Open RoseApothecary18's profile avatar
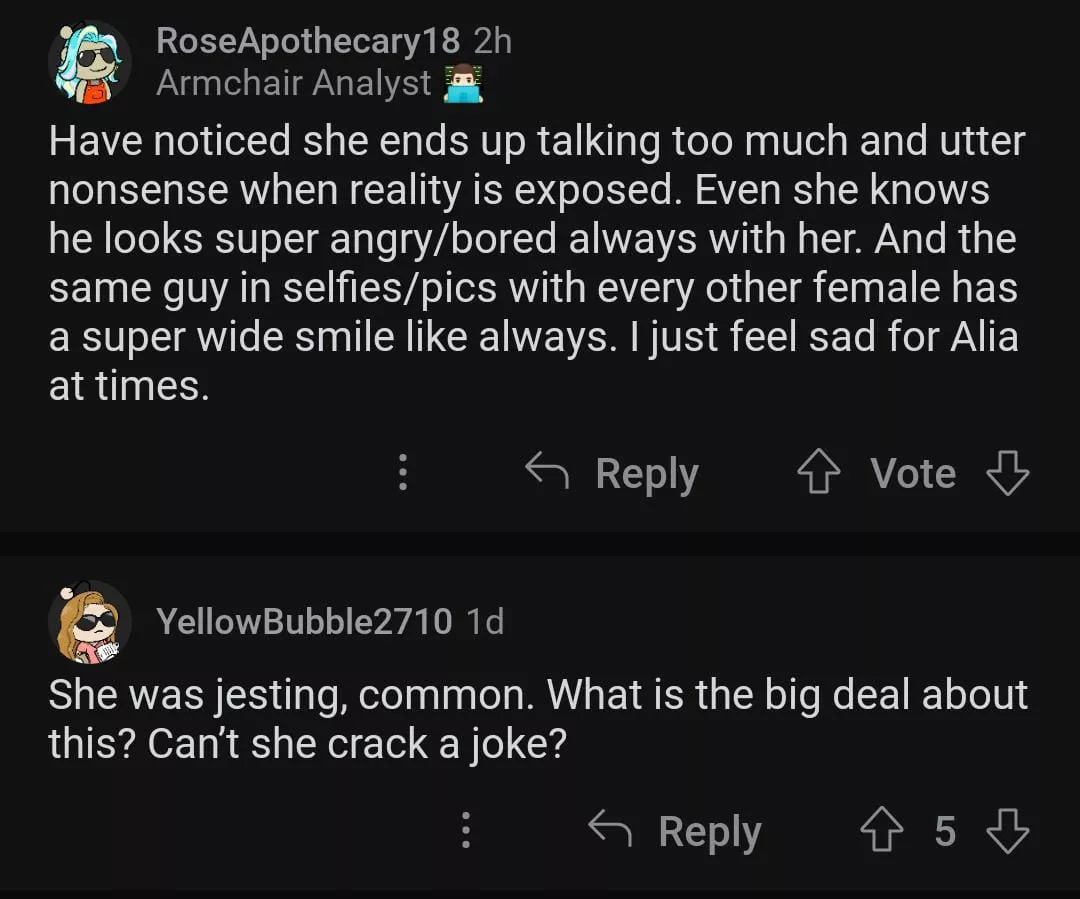The height and width of the screenshot is (899, 1080). (89, 62)
